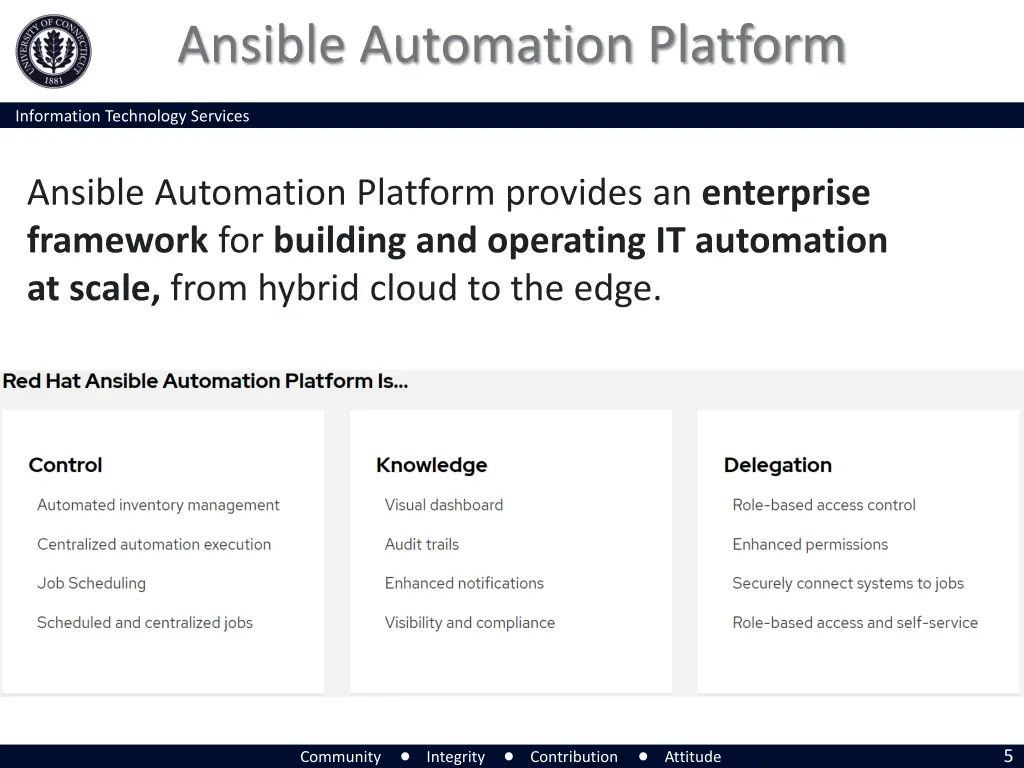The width and height of the screenshot is (1024, 768).
Task: Click the Visibility and compliance link
Action: click(x=470, y=622)
